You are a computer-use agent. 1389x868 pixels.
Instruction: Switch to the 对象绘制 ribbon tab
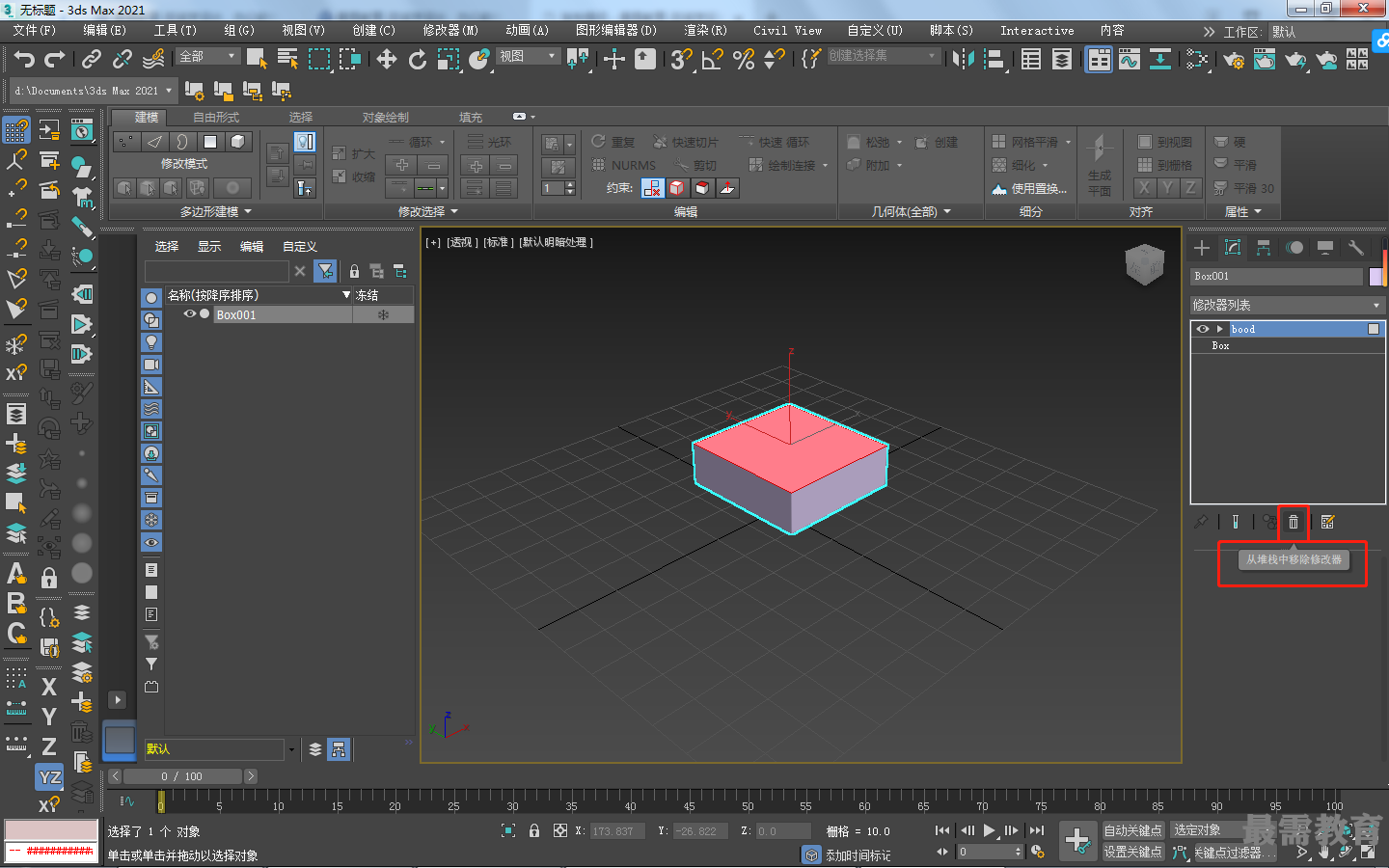pyautogui.click(x=386, y=118)
